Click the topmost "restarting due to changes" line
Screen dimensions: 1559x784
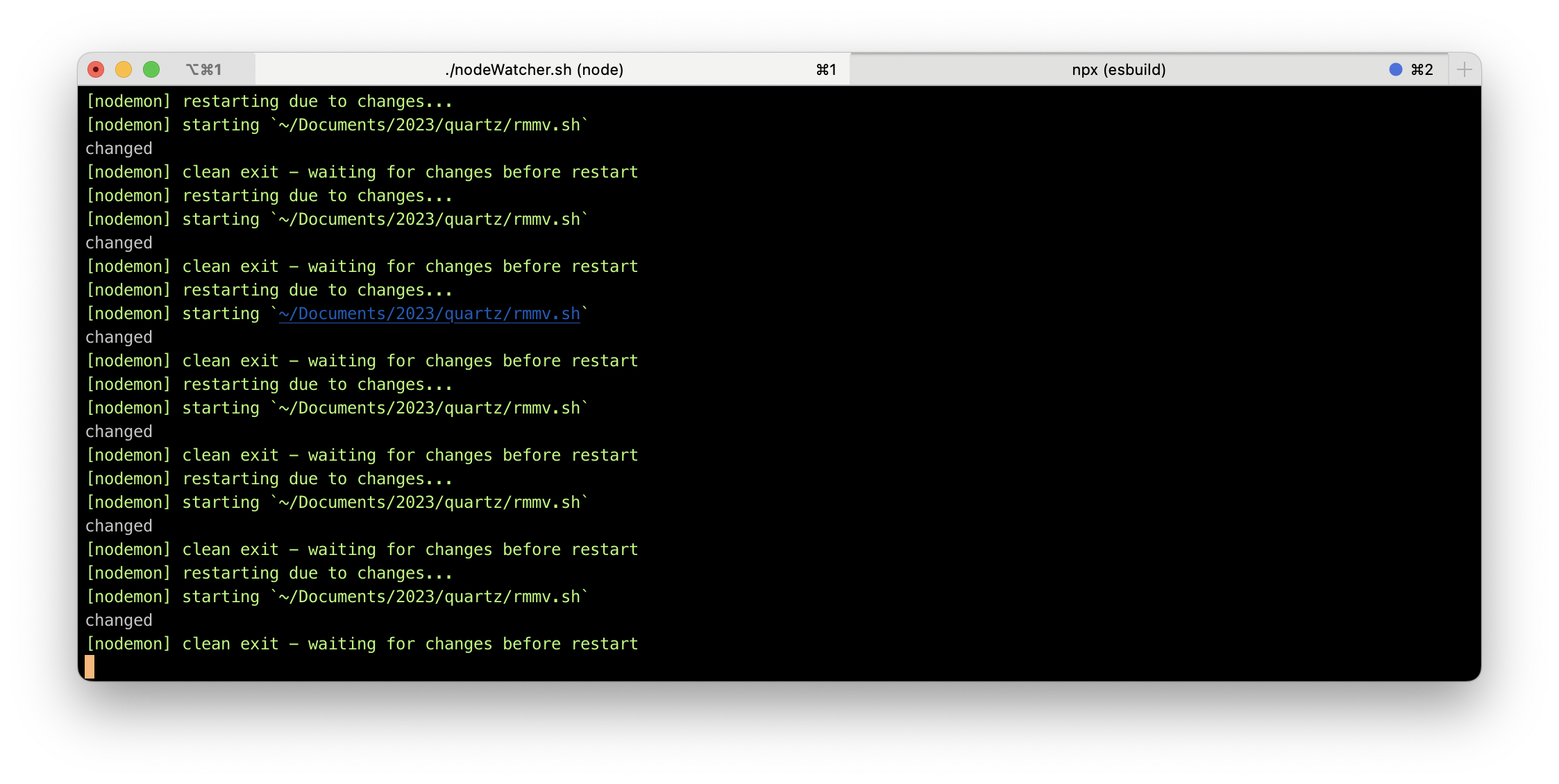pyautogui.click(x=269, y=101)
